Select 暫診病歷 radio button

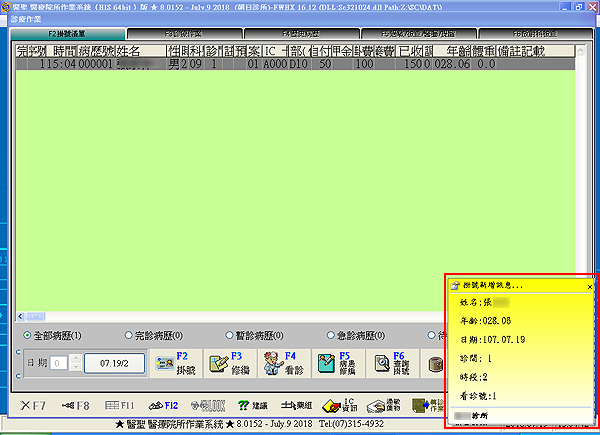pos(230,335)
